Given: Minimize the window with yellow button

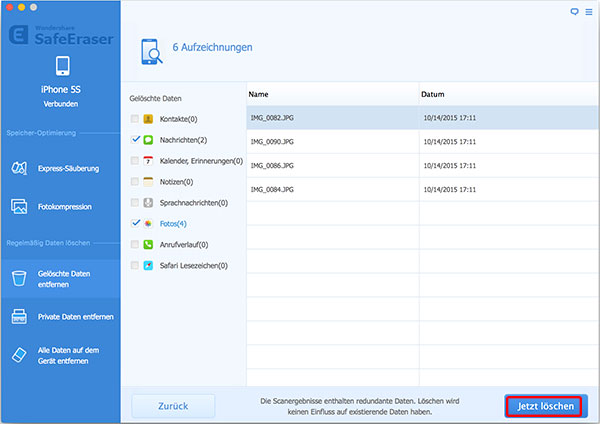Looking at the screenshot, I should (21, 7).
